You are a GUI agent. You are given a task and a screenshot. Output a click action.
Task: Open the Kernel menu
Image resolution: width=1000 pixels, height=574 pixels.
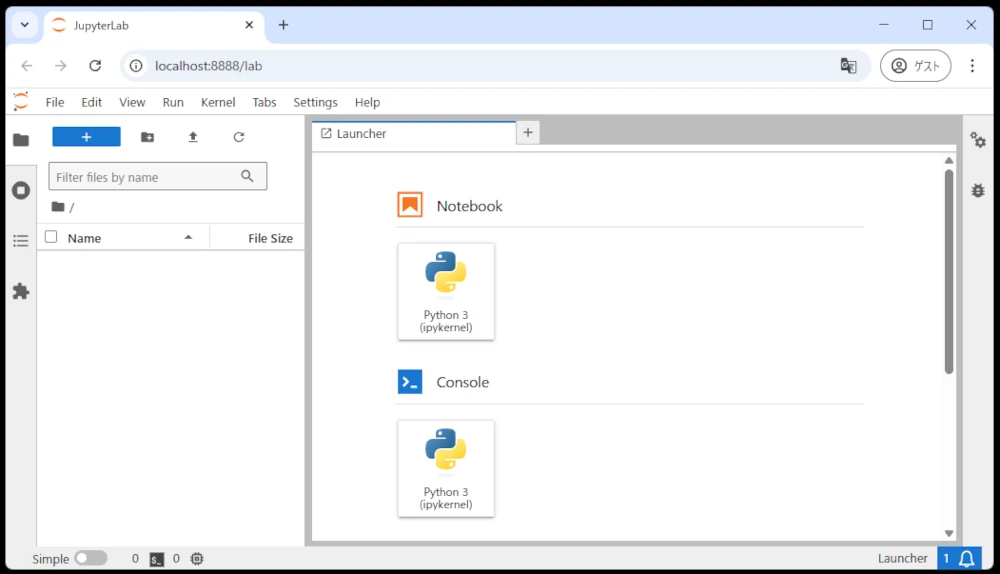coord(218,102)
